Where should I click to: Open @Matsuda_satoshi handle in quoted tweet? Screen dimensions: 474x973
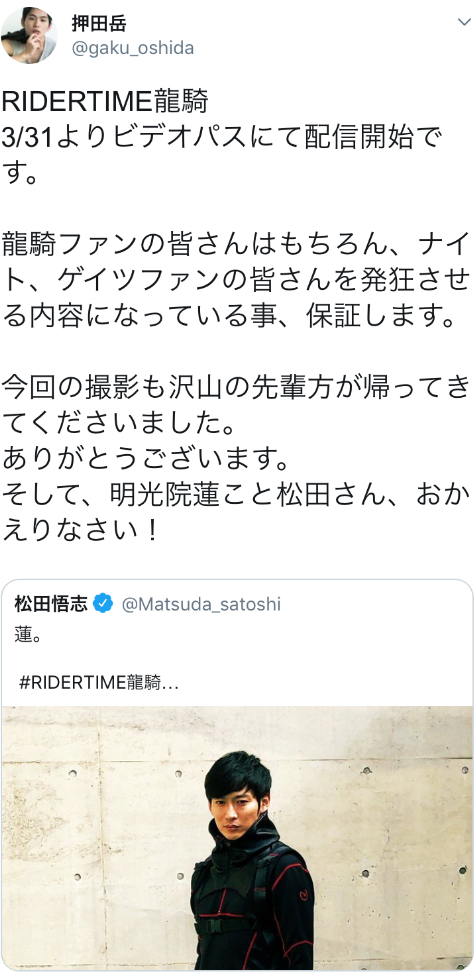coord(201,604)
